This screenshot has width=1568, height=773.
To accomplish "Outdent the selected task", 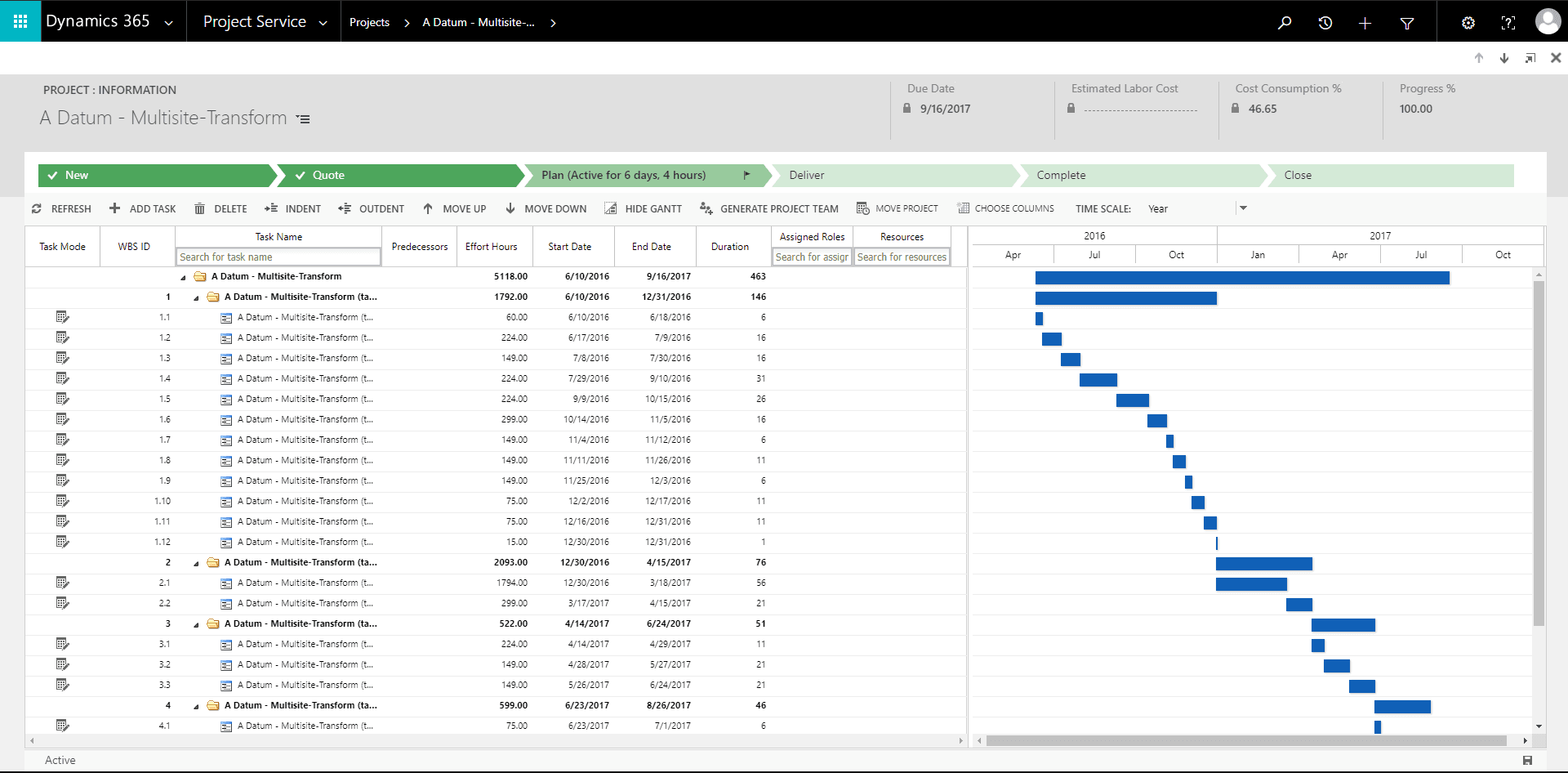I will (371, 208).
